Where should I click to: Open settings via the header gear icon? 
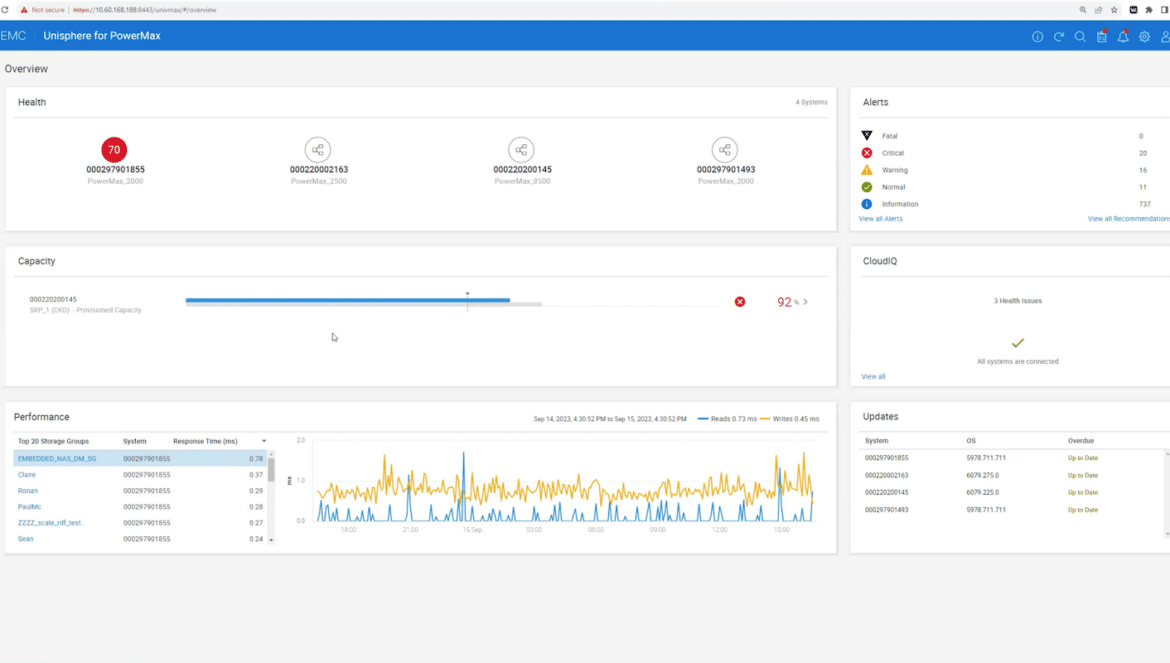(1144, 37)
